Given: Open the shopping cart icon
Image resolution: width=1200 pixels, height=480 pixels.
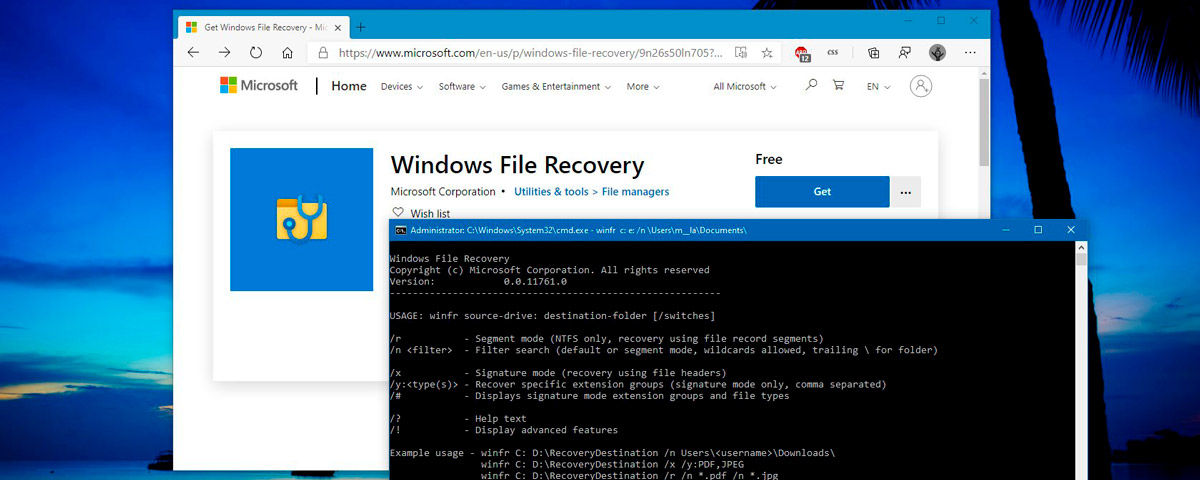Looking at the screenshot, I should coord(838,86).
